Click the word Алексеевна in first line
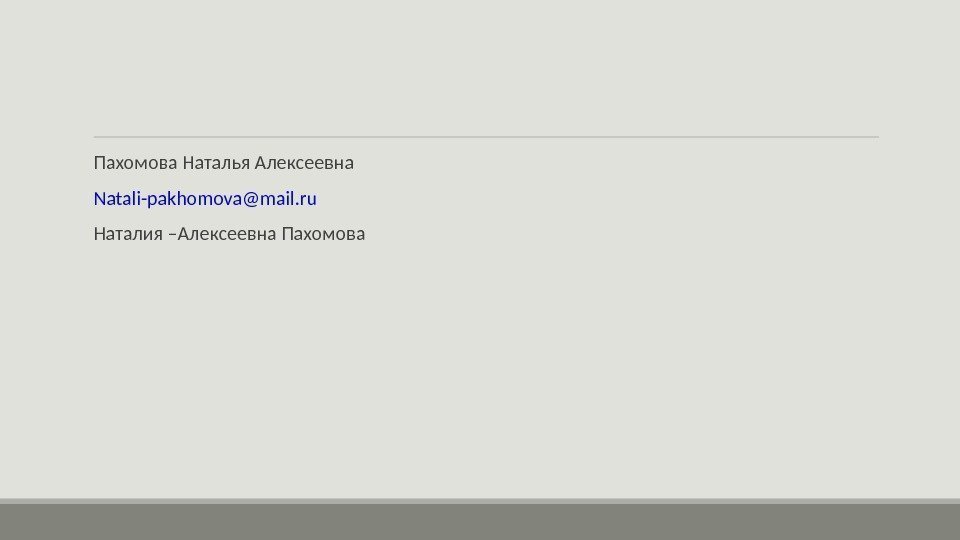960x540 pixels. click(x=304, y=163)
